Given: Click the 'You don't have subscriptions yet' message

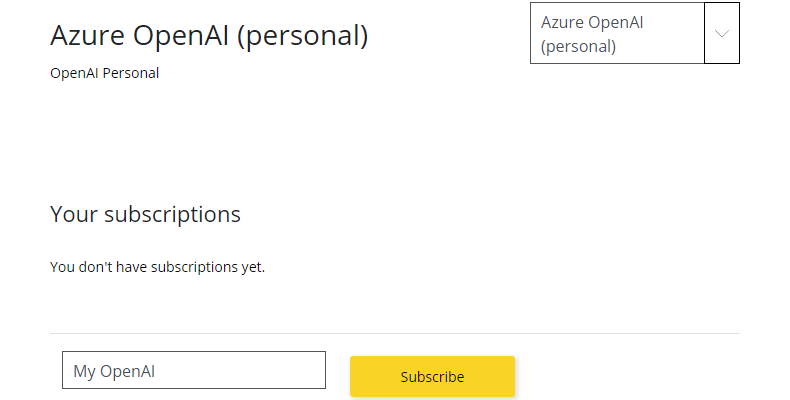Looking at the screenshot, I should (x=157, y=266).
